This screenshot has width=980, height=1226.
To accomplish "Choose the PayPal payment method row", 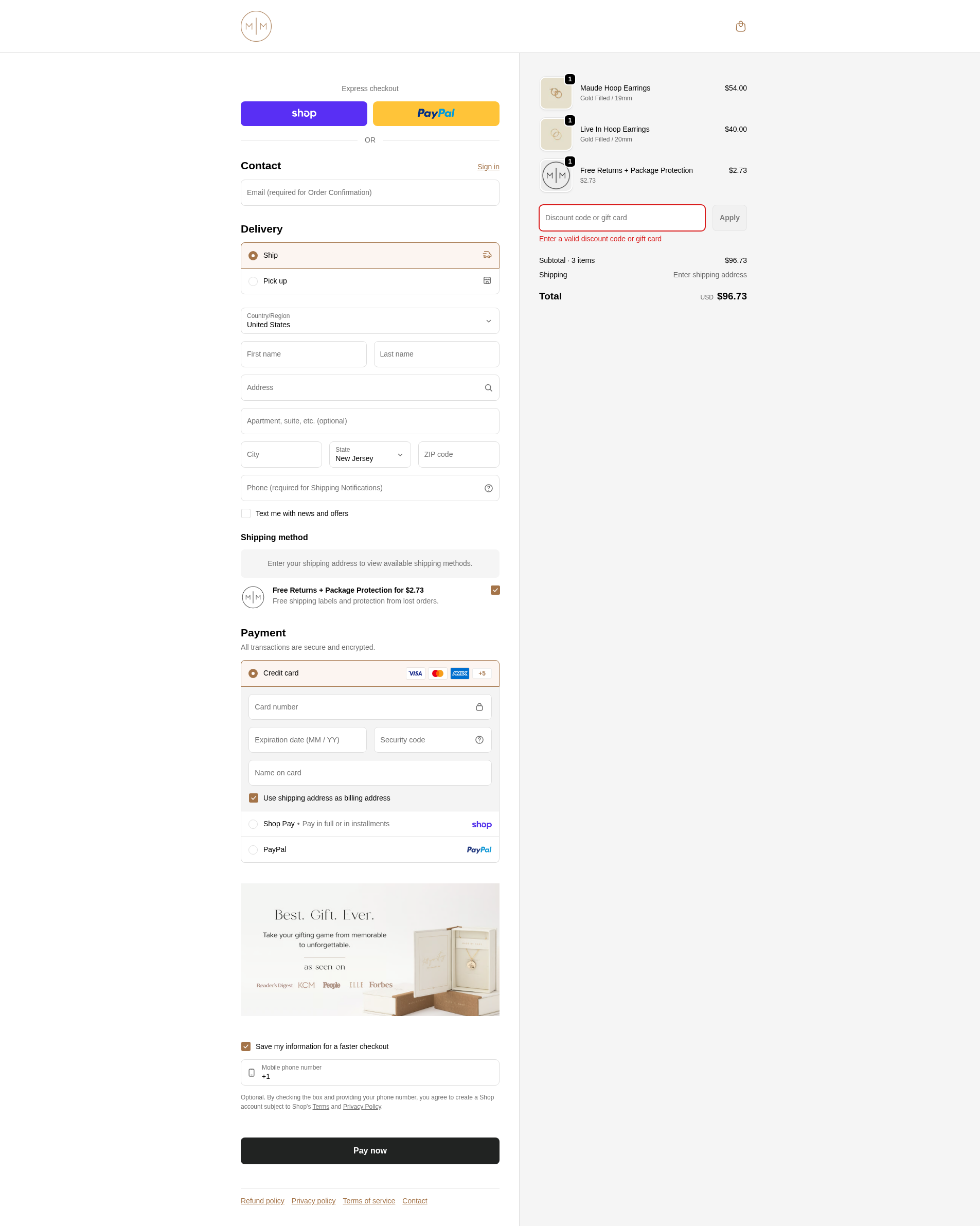I will tap(370, 849).
